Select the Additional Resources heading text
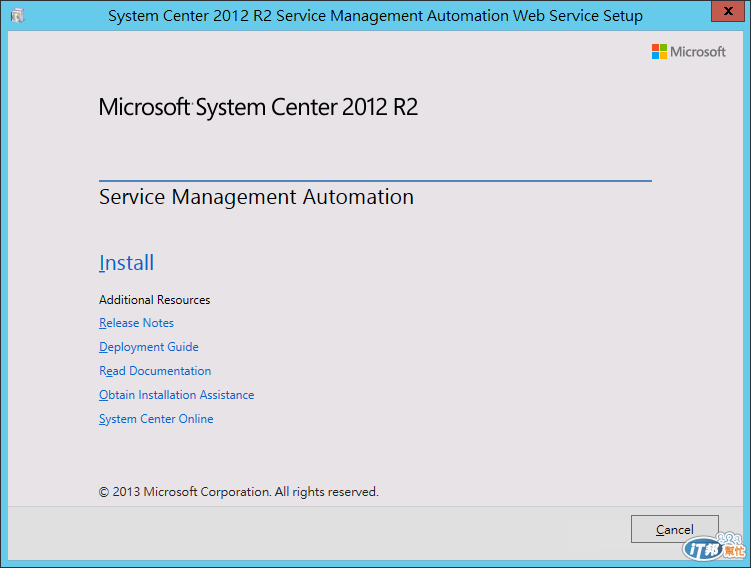751x568 pixels. [154, 300]
